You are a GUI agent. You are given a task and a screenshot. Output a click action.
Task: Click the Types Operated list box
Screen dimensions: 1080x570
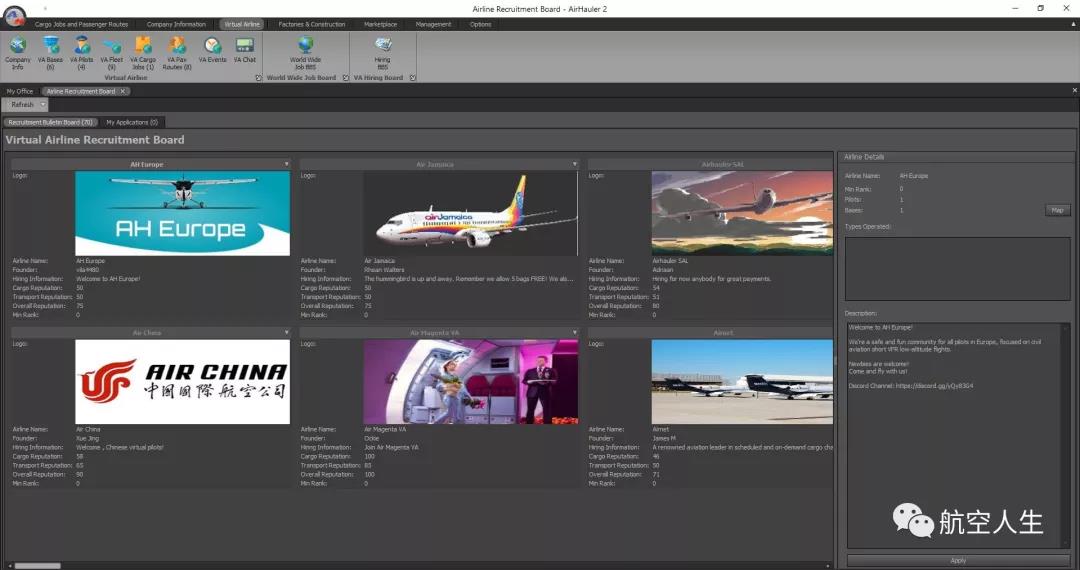click(957, 268)
